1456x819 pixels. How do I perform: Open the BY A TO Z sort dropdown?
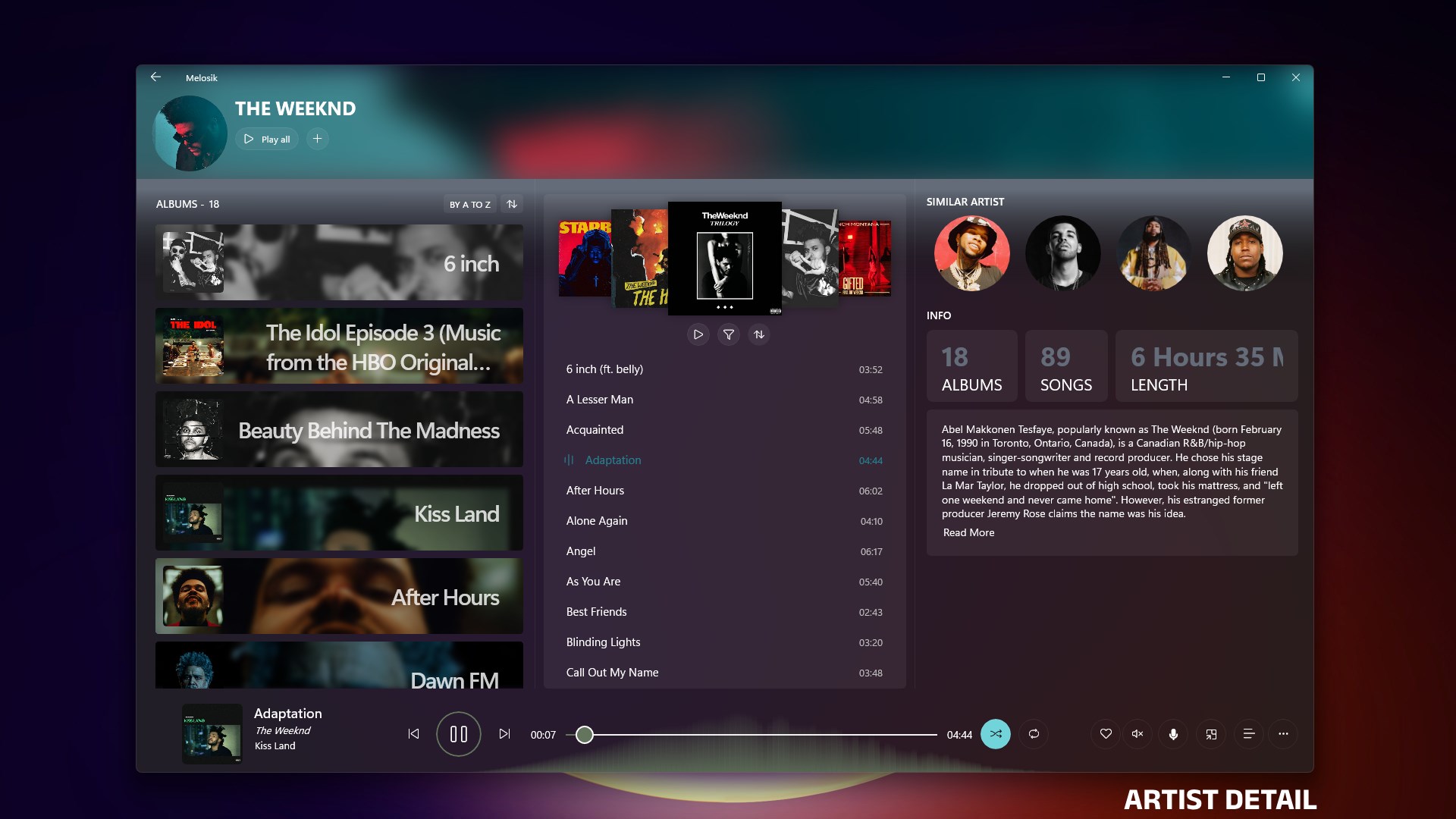470,204
